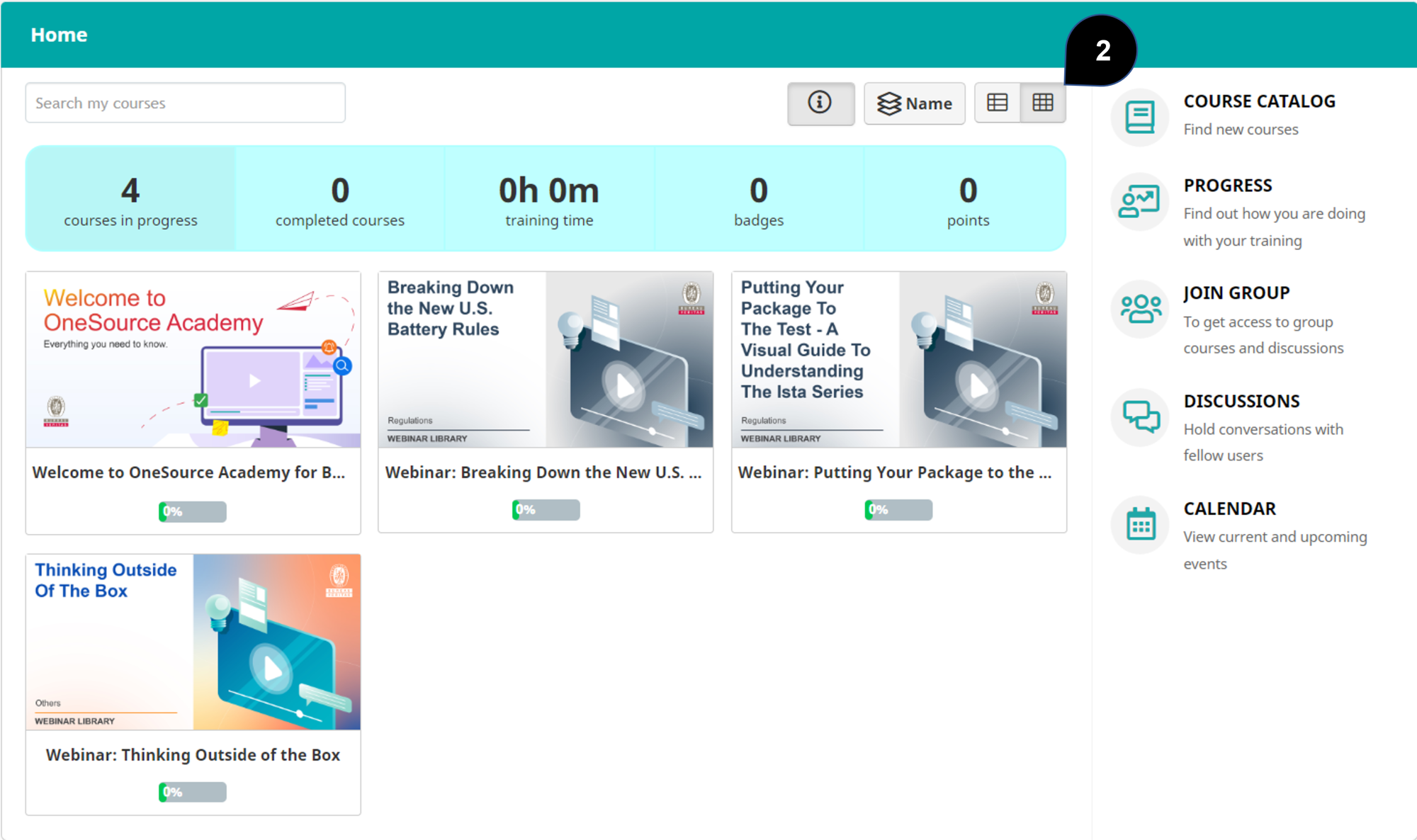1417x840 pixels.
Task: Open Breaking Down Battery Rules webinar thumbnail
Action: pyautogui.click(x=545, y=359)
